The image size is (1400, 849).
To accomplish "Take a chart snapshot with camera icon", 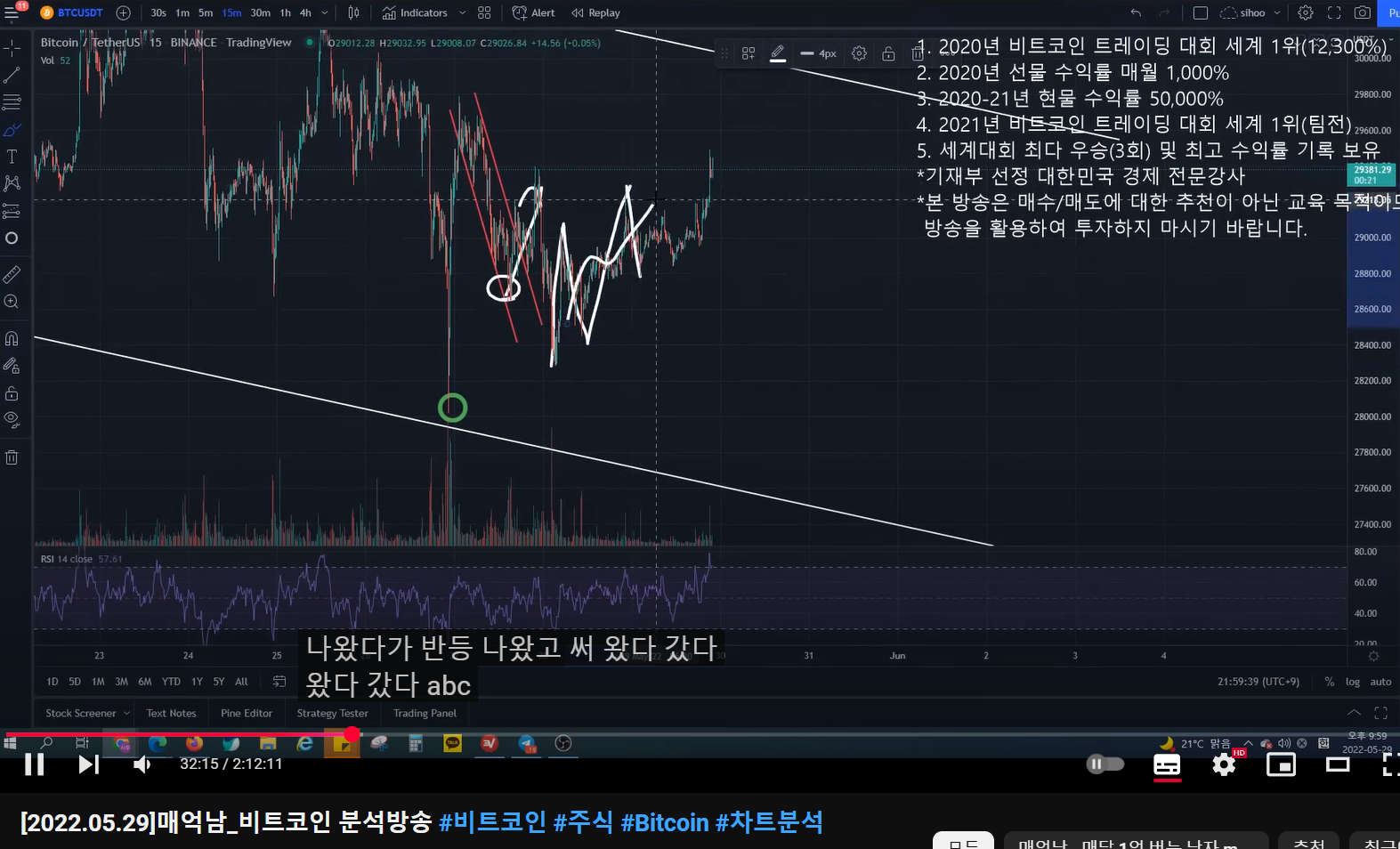I will coord(1362,12).
